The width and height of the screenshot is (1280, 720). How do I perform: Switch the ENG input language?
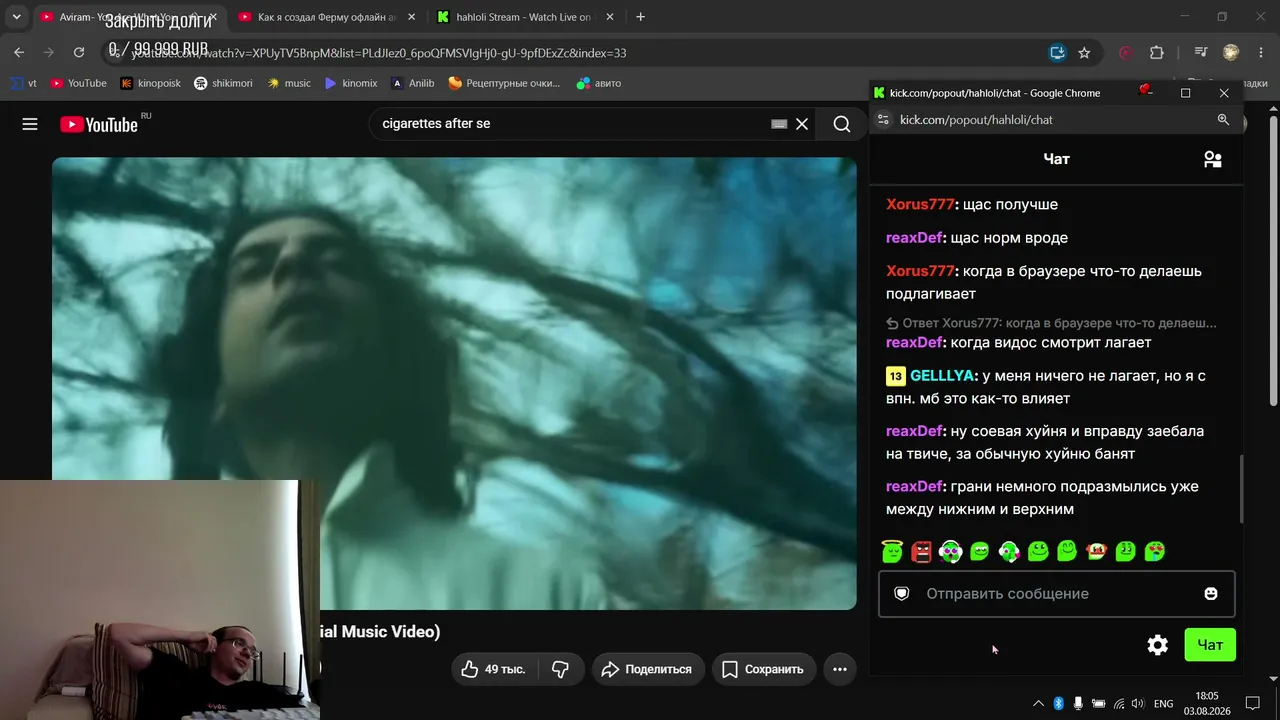[1164, 703]
